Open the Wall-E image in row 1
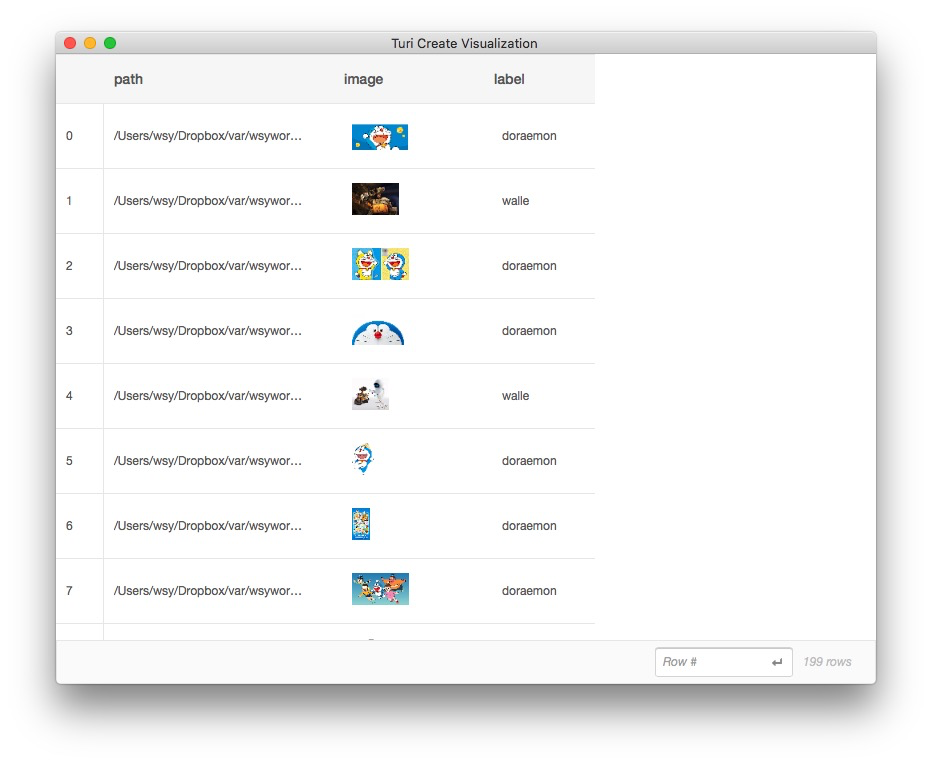This screenshot has width=932, height=764. pyautogui.click(x=375, y=199)
